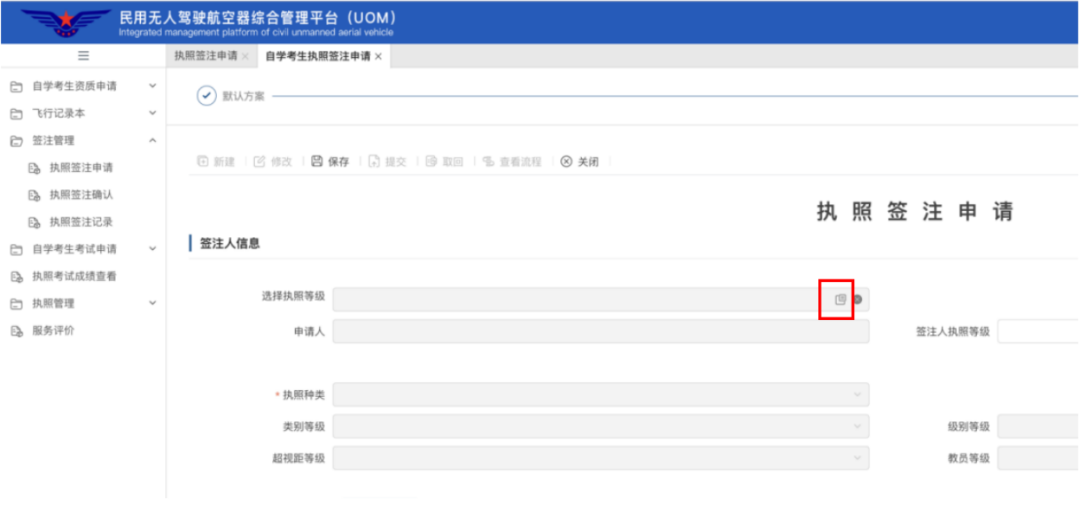
Task: Click 取回 toolbar button
Action: tap(445, 162)
